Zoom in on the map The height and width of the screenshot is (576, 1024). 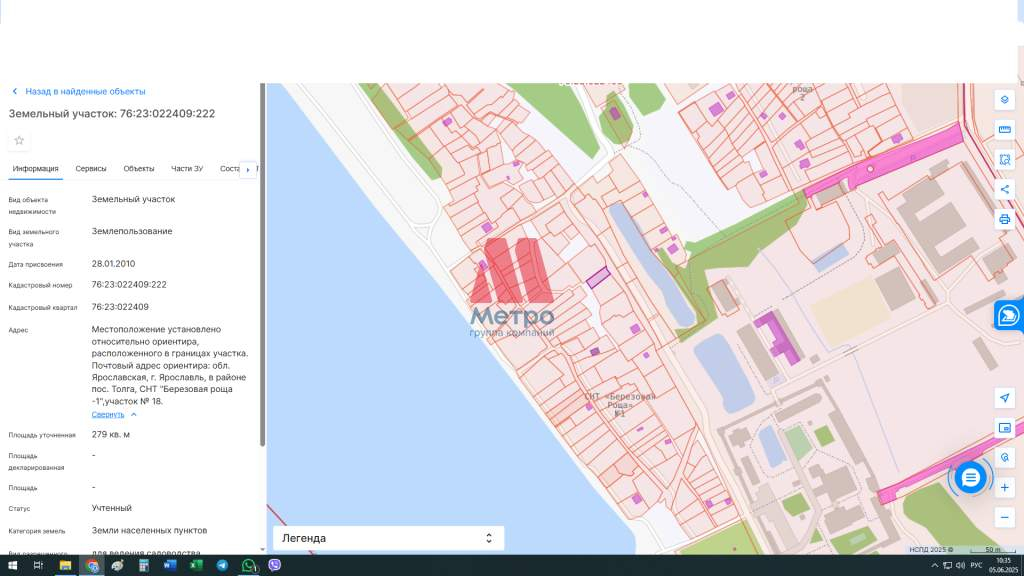pos(1004,488)
